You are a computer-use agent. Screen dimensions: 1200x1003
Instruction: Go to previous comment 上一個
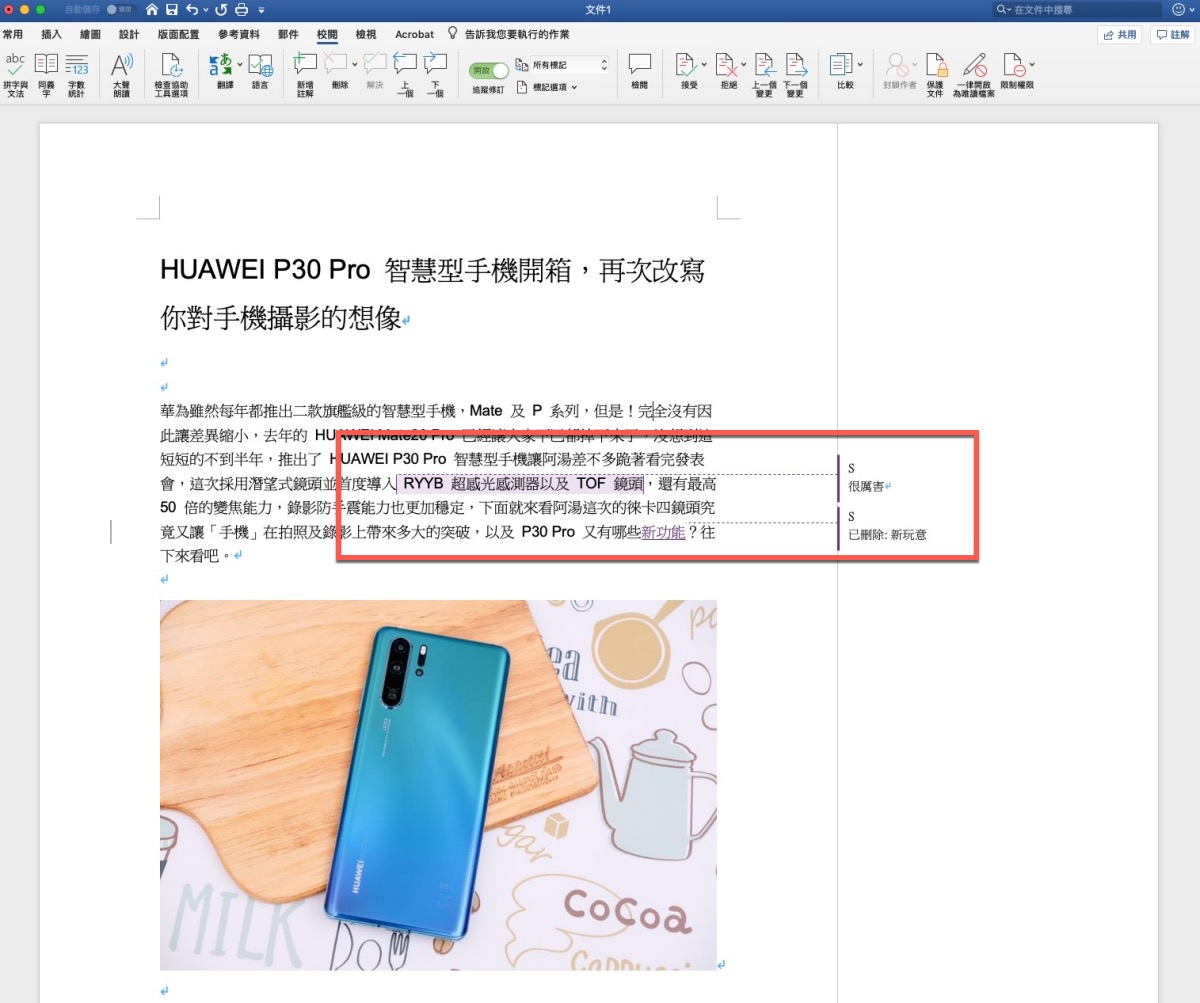point(405,75)
